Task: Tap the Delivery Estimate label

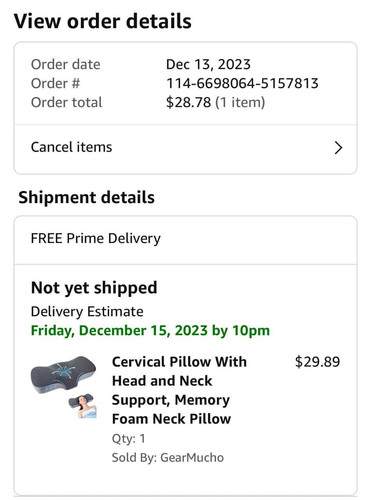Action: point(87,312)
